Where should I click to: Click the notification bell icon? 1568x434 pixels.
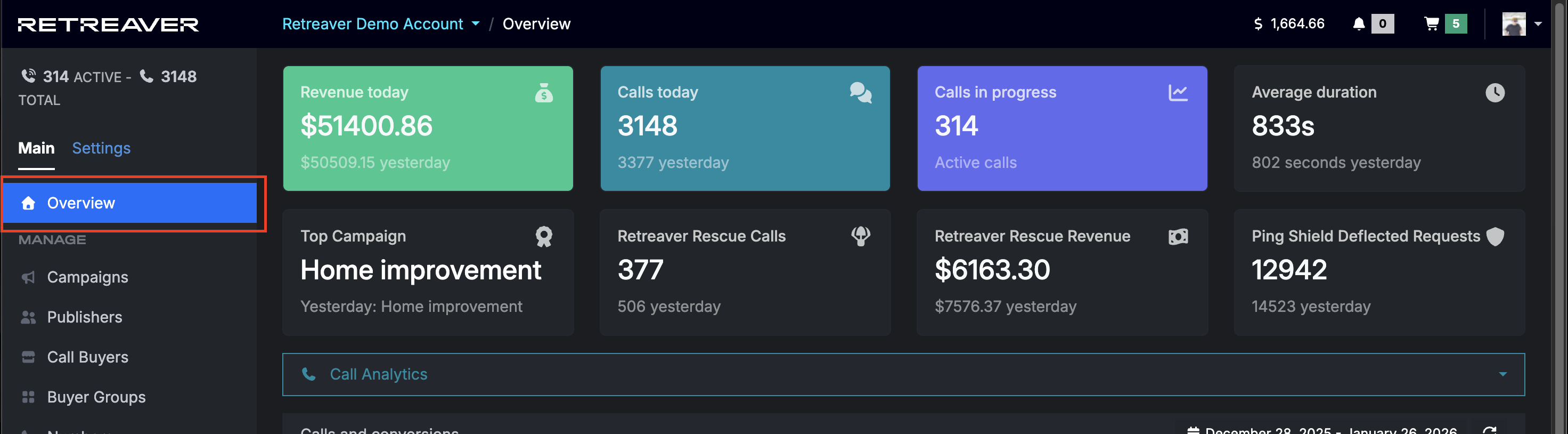1358,24
